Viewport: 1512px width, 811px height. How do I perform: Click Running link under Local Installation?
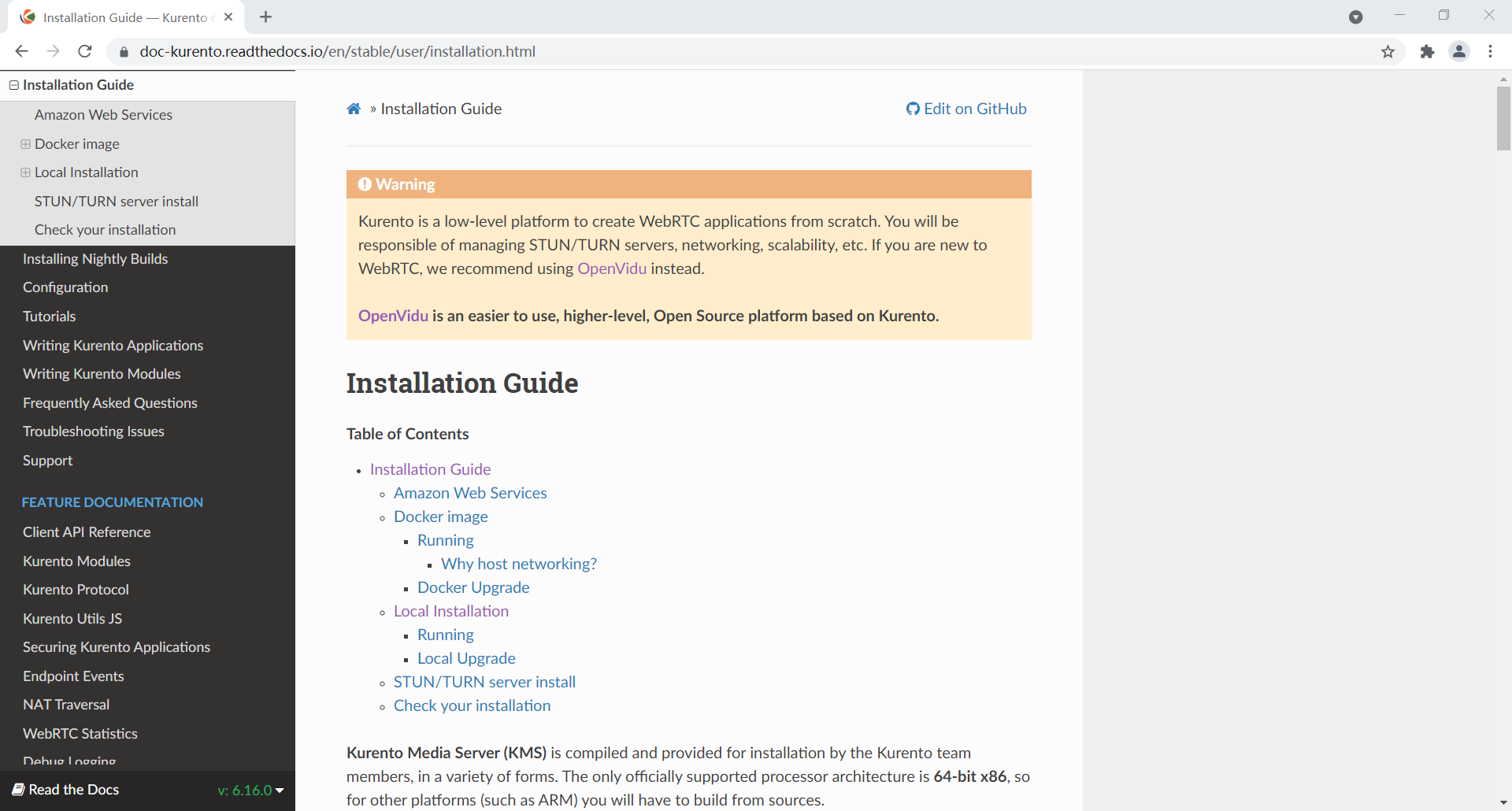[446, 635]
